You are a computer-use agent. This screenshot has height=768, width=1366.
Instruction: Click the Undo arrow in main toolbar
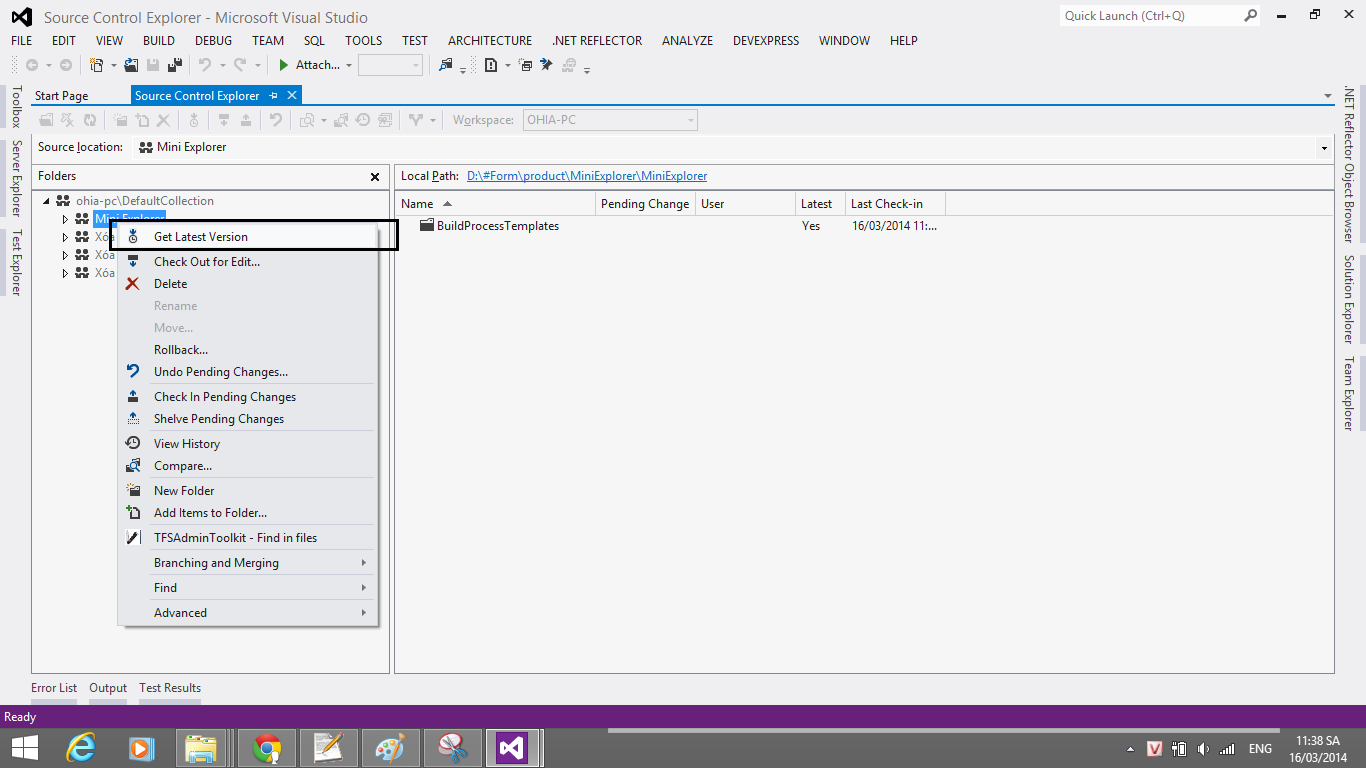click(205, 65)
